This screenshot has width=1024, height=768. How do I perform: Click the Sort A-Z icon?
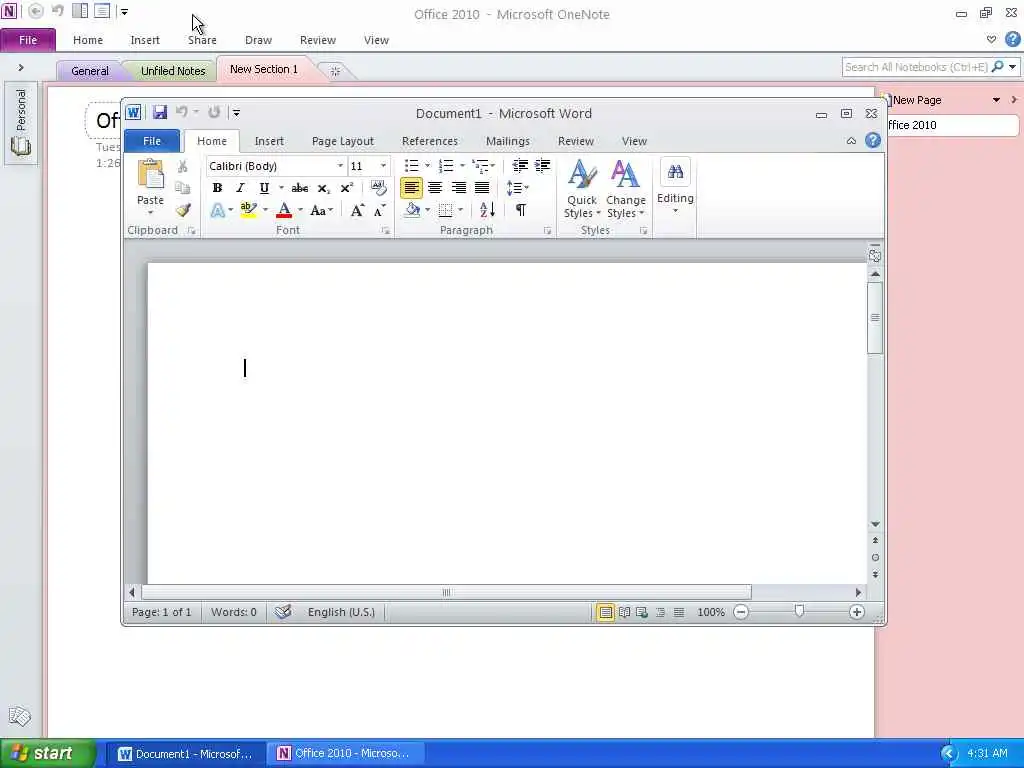pos(487,210)
